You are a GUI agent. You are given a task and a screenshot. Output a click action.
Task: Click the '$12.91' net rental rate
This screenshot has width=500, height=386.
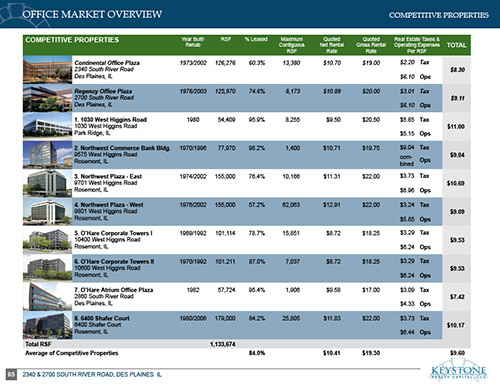332,204
